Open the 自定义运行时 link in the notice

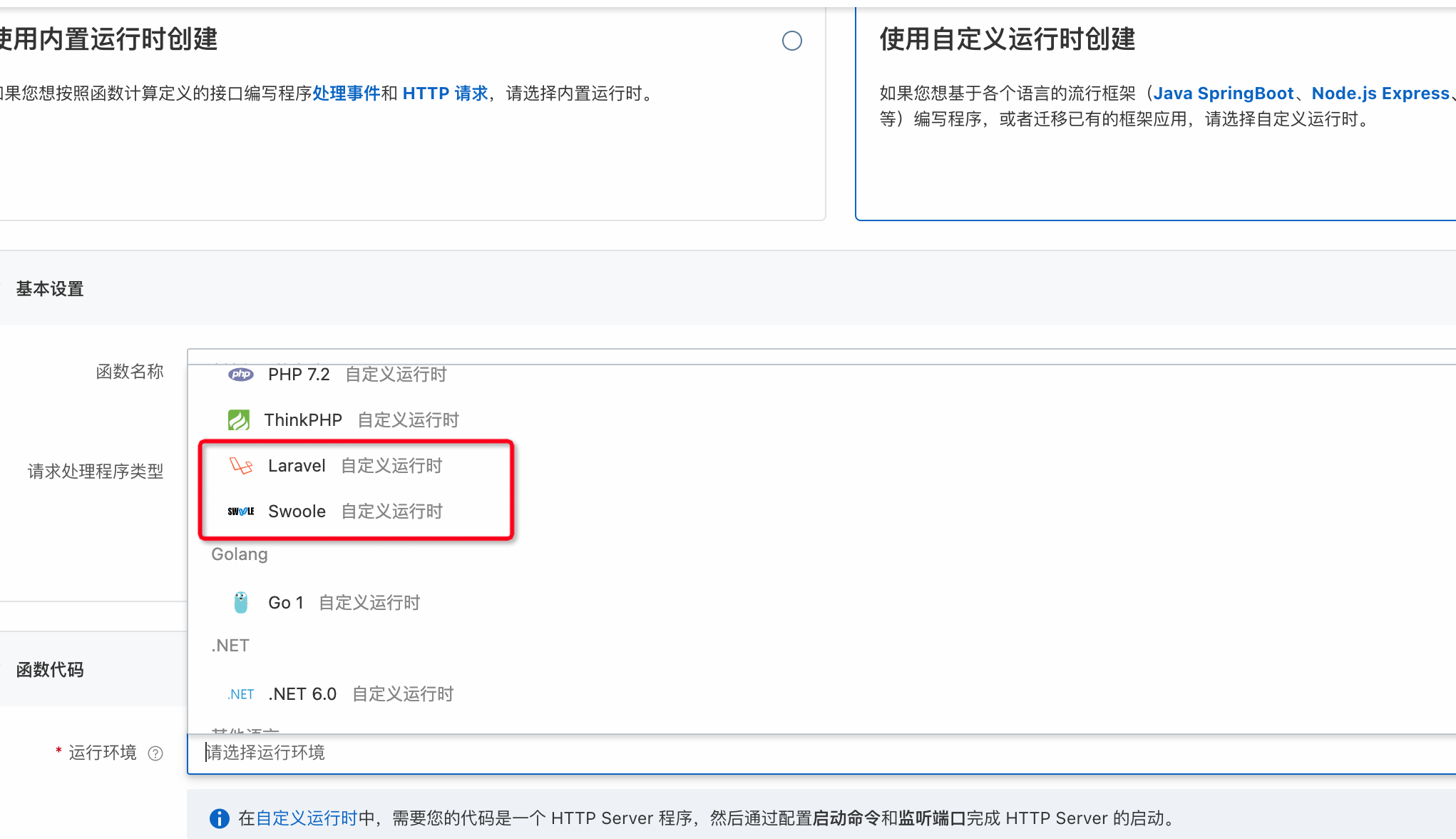point(307,818)
